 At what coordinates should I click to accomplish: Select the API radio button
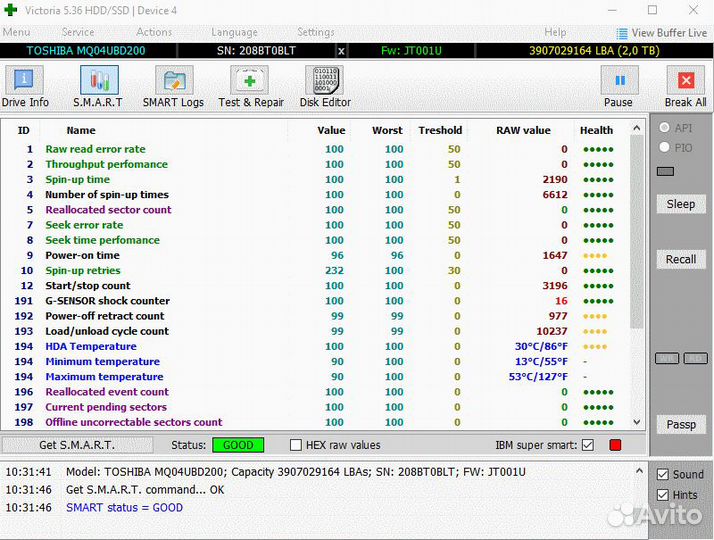point(664,128)
